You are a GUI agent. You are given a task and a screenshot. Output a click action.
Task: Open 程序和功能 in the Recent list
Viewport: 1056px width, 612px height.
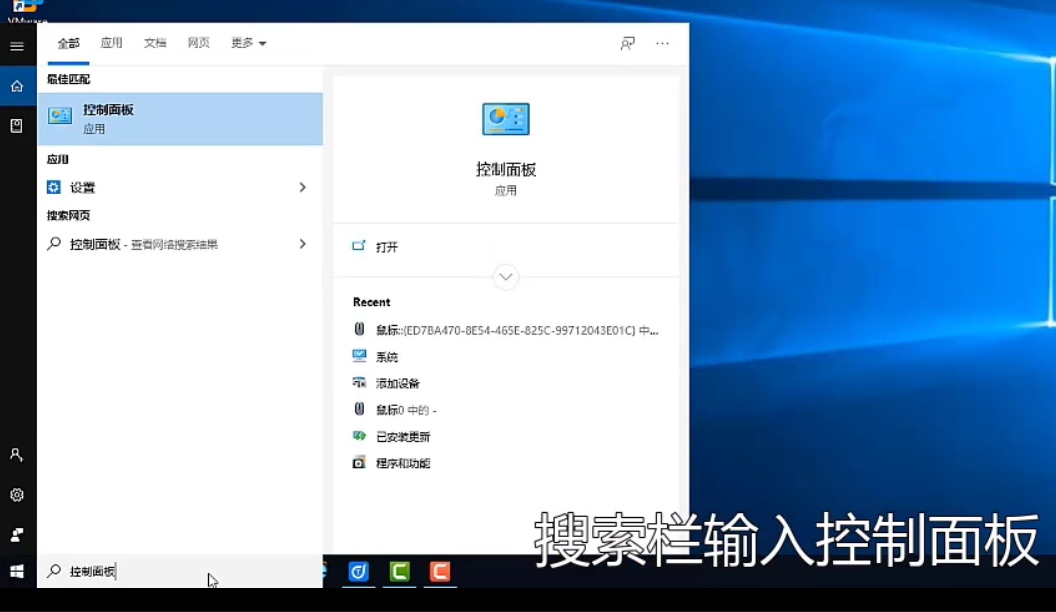404,462
